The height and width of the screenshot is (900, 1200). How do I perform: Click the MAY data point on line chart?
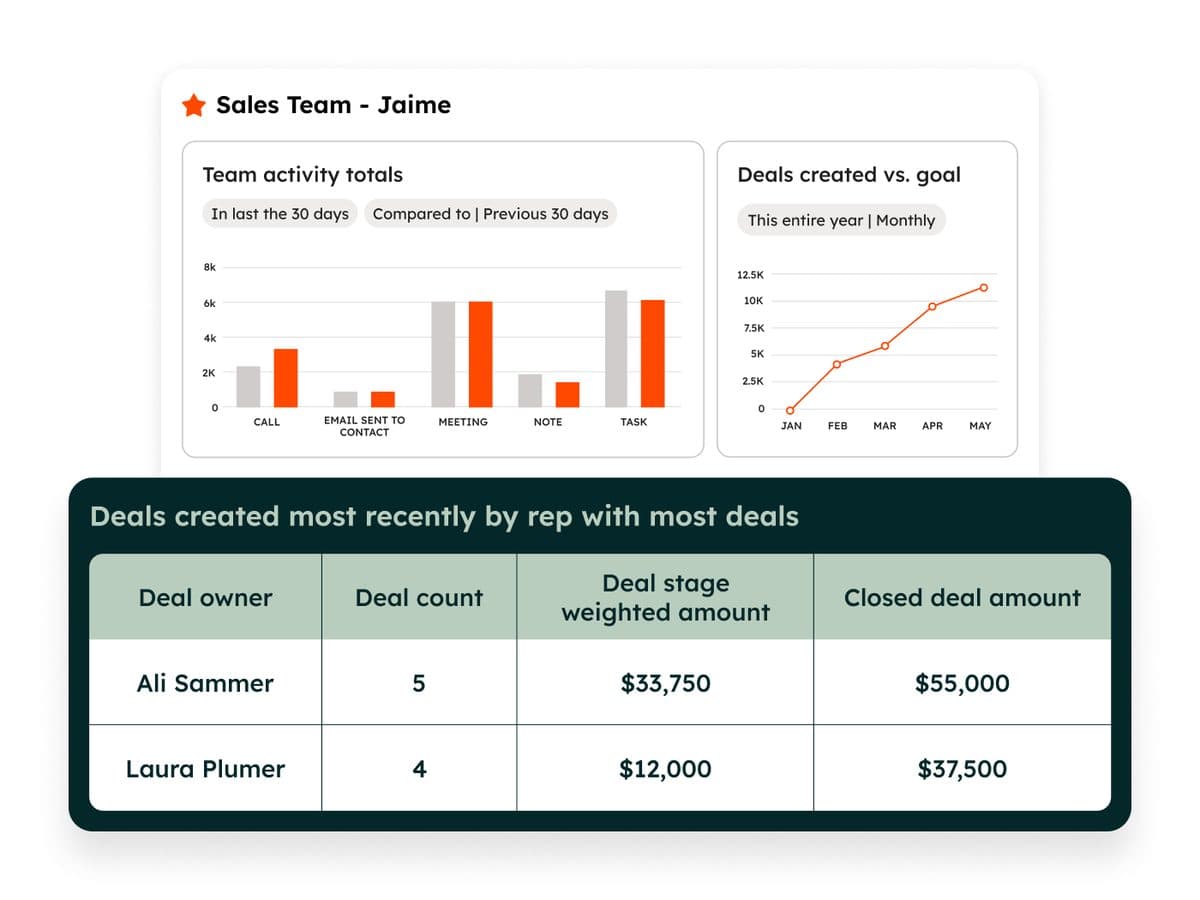[984, 287]
